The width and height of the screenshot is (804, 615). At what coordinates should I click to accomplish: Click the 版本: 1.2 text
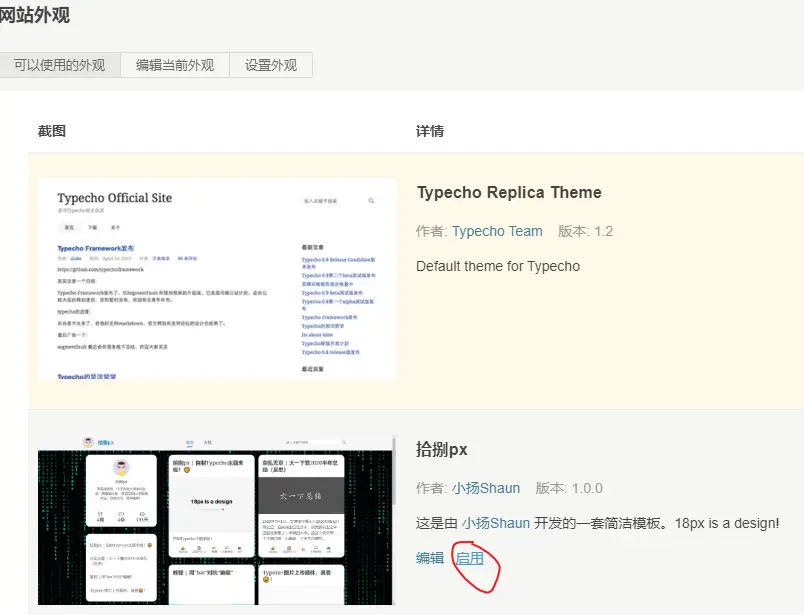click(x=585, y=231)
